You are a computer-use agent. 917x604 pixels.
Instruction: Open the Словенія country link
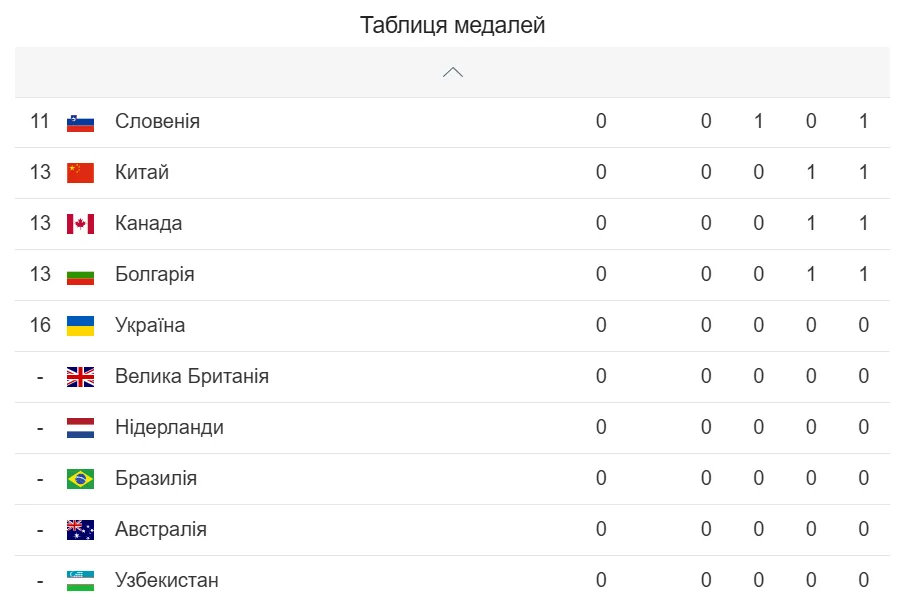click(157, 122)
